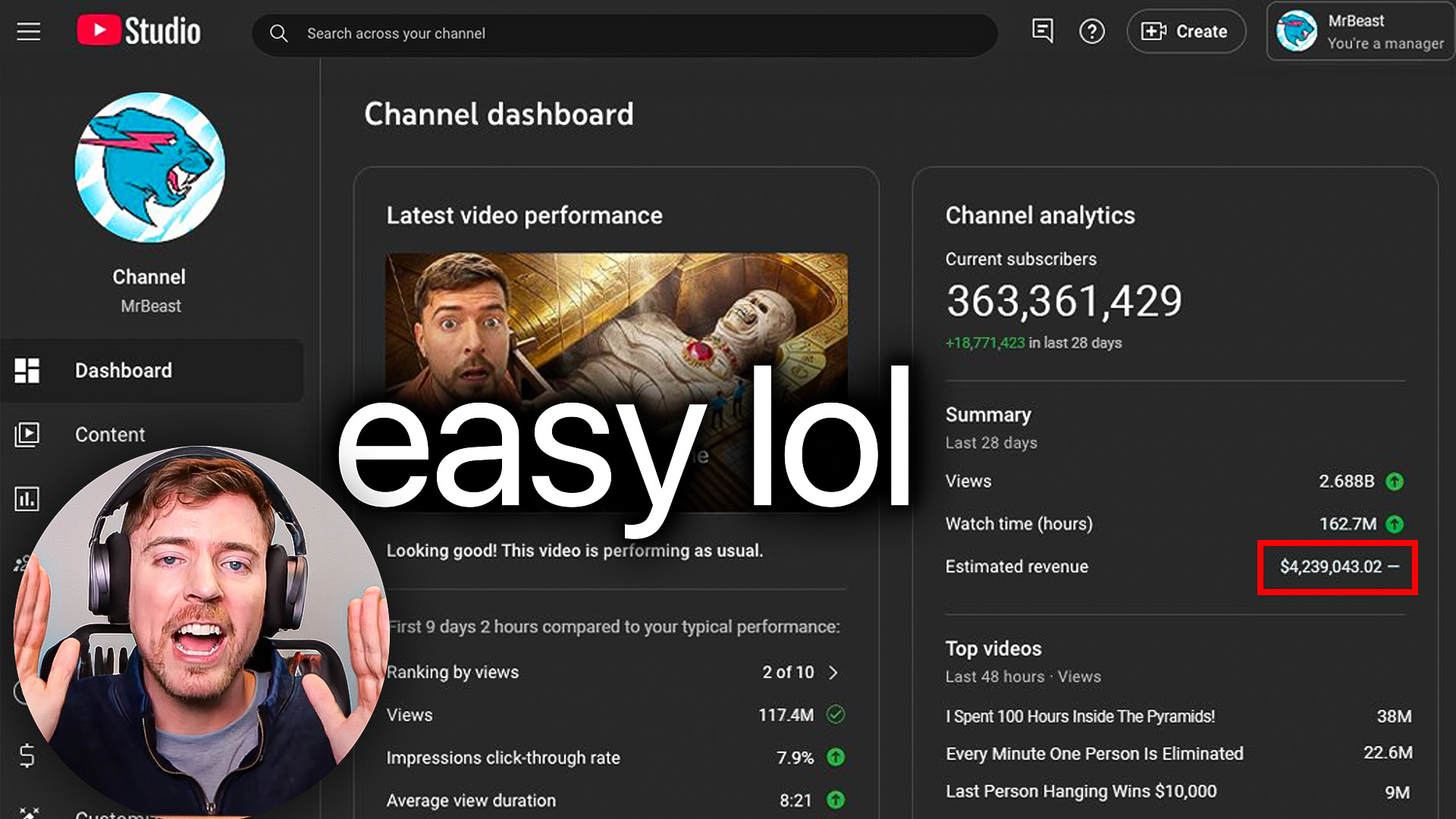This screenshot has height=819, width=1456.
Task: Open I Spent 100 Hours Inside The Pyramids
Action: coord(1079,717)
